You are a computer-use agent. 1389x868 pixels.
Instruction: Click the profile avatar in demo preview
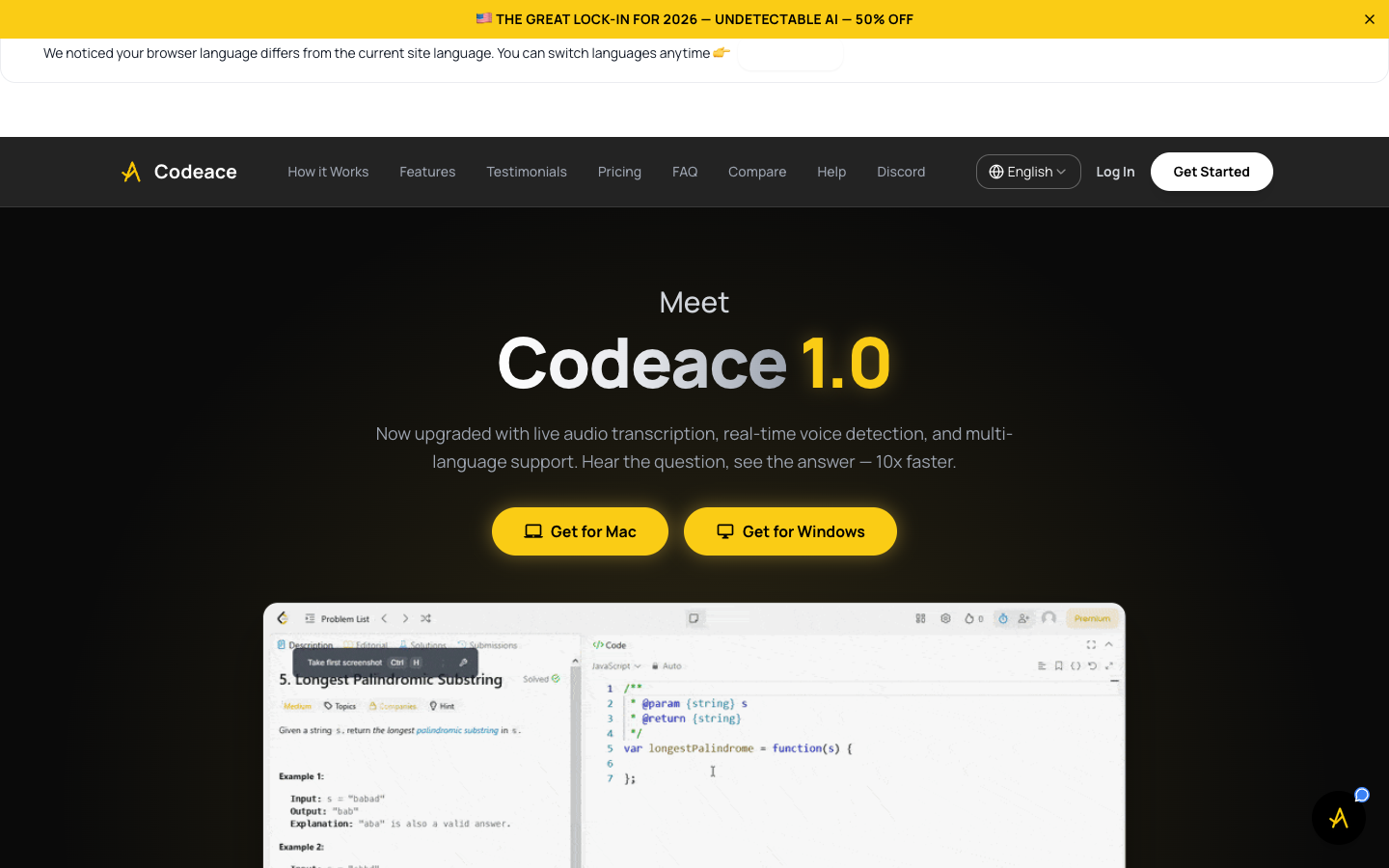(1049, 618)
